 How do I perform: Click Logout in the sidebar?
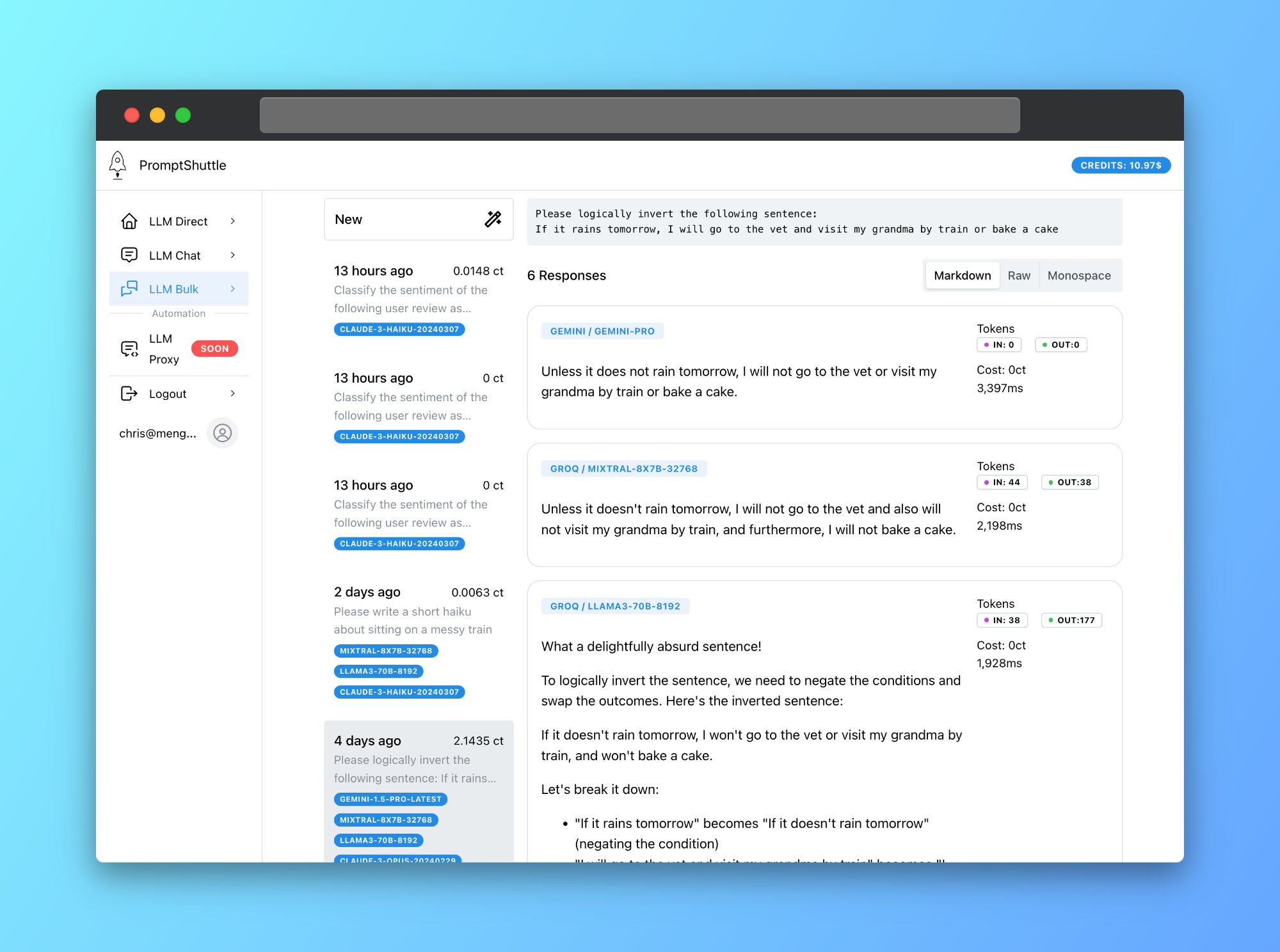(x=179, y=393)
